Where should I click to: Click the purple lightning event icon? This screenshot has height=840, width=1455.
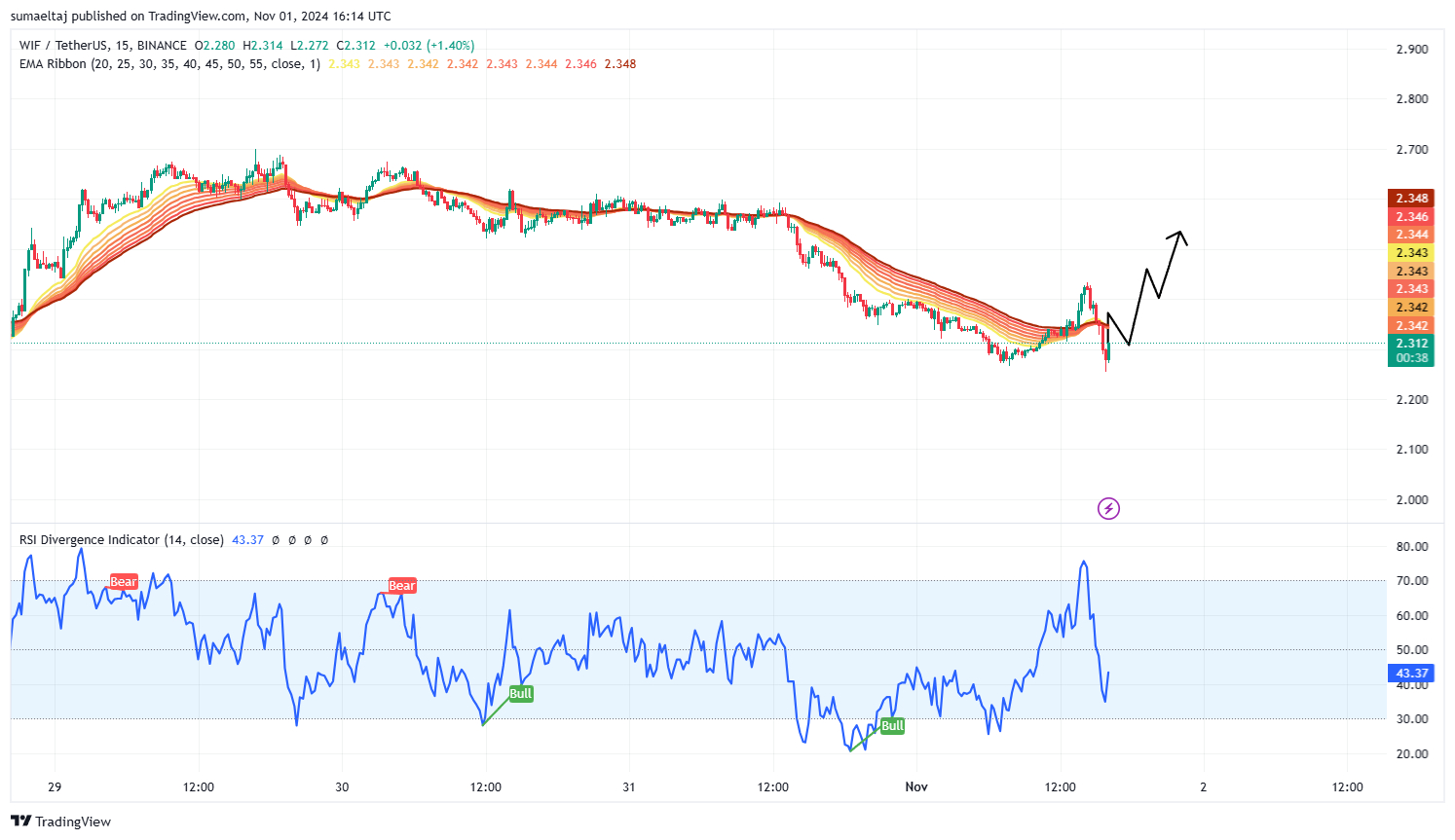click(1108, 508)
